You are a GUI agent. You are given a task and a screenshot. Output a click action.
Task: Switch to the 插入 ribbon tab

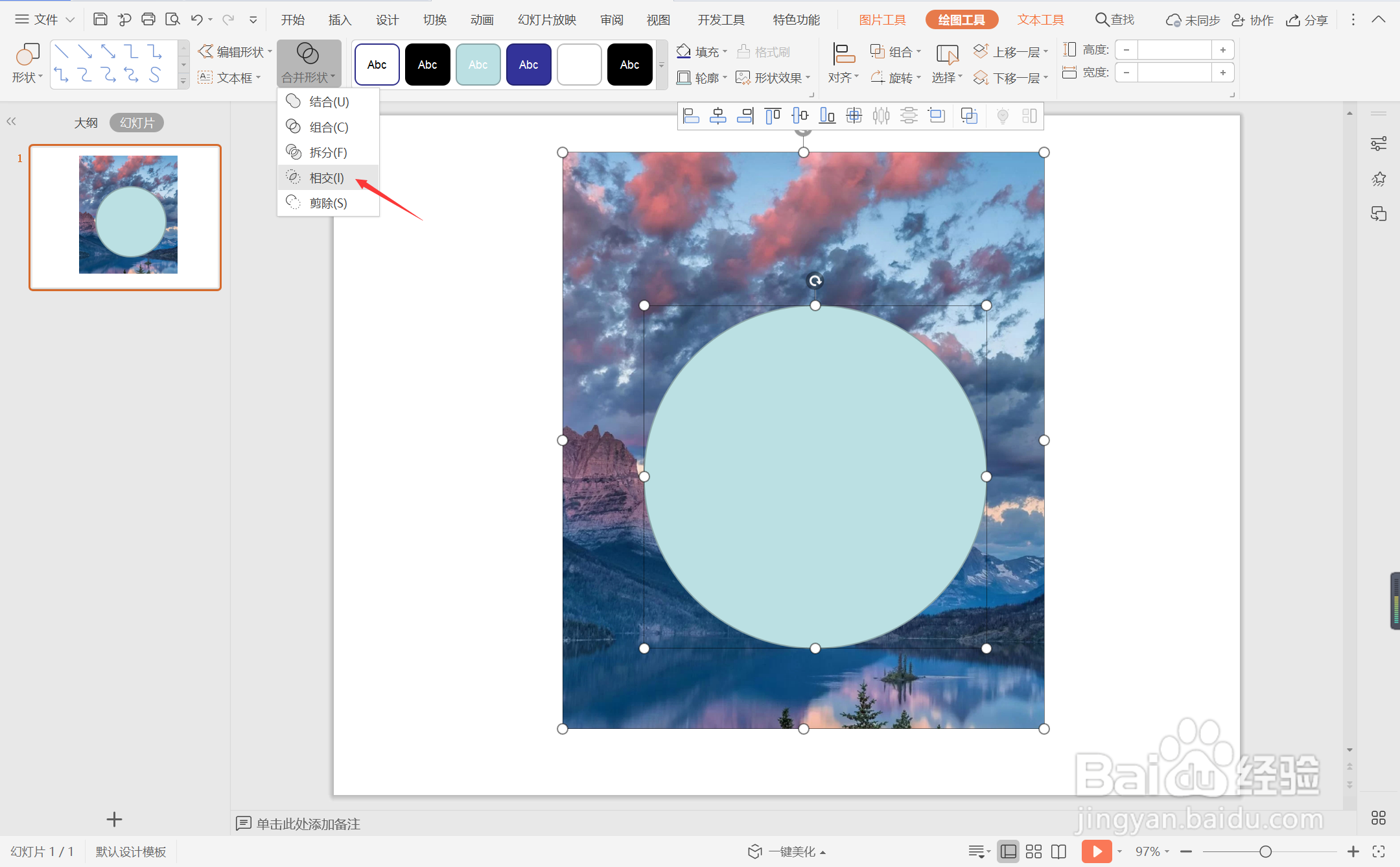click(x=340, y=19)
